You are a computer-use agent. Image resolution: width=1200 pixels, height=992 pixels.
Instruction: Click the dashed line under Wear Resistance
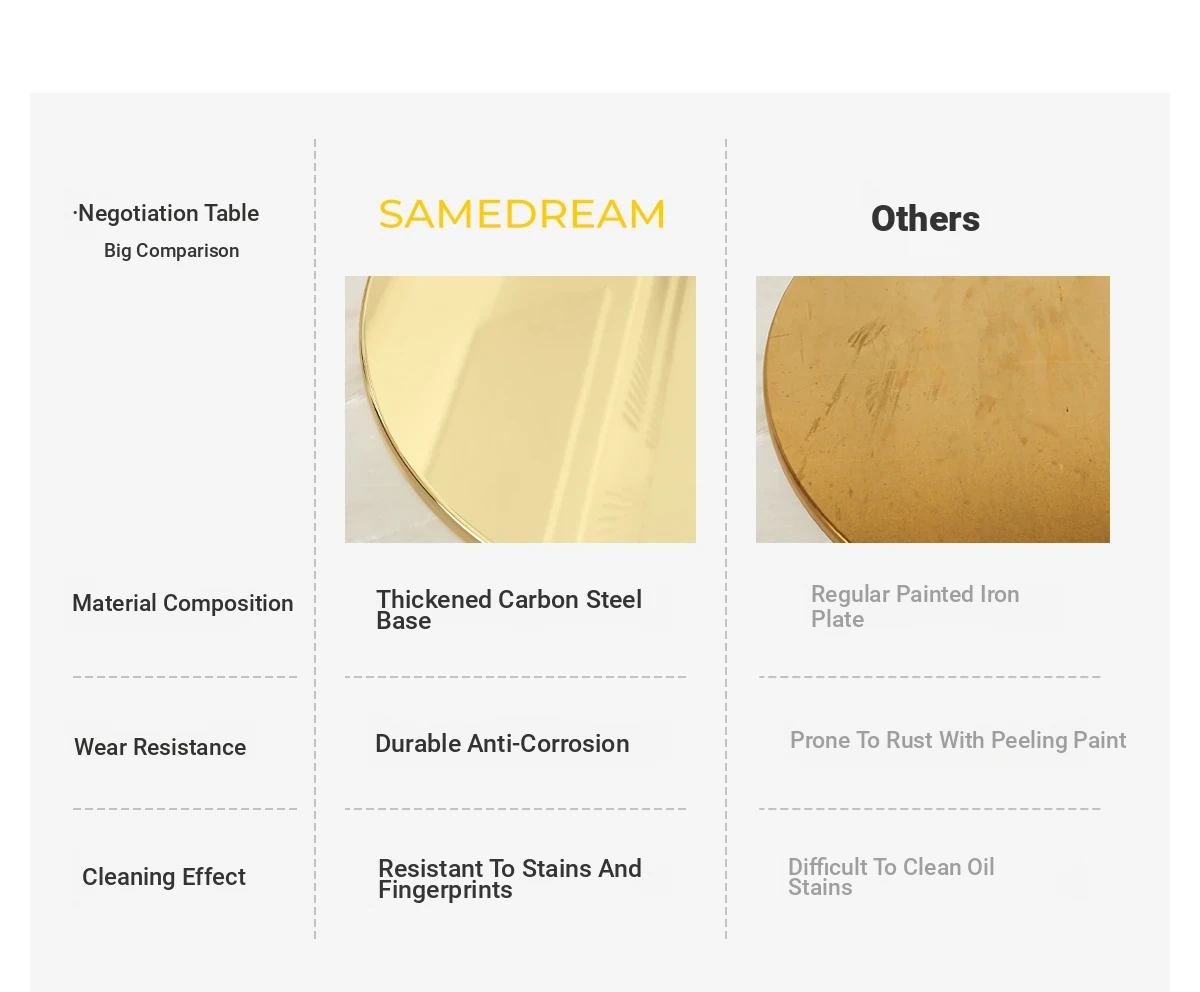tap(185, 809)
